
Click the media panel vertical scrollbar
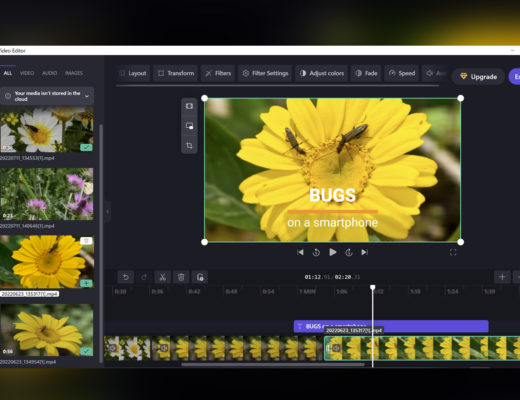(101, 243)
